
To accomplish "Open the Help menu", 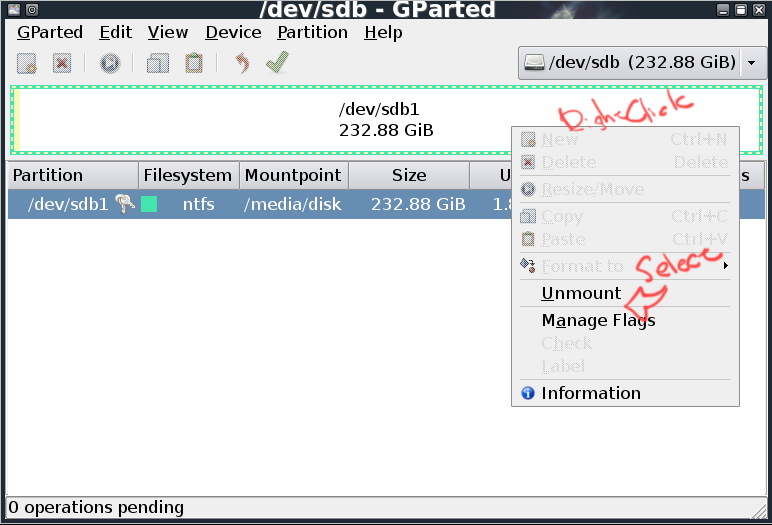I will (x=384, y=33).
